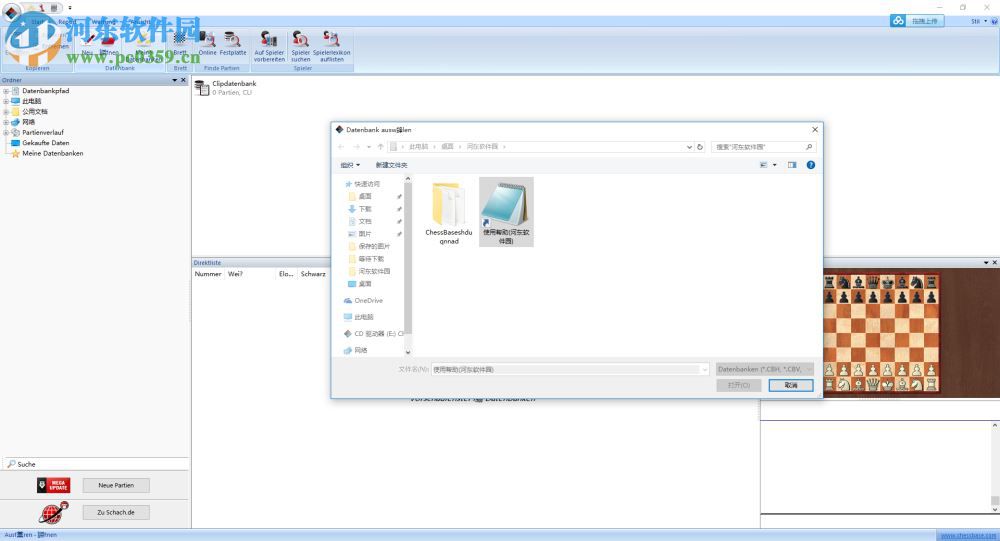Open the organize menu dropdown in dialog
Image resolution: width=1000 pixels, height=541 pixels.
[x=350, y=165]
